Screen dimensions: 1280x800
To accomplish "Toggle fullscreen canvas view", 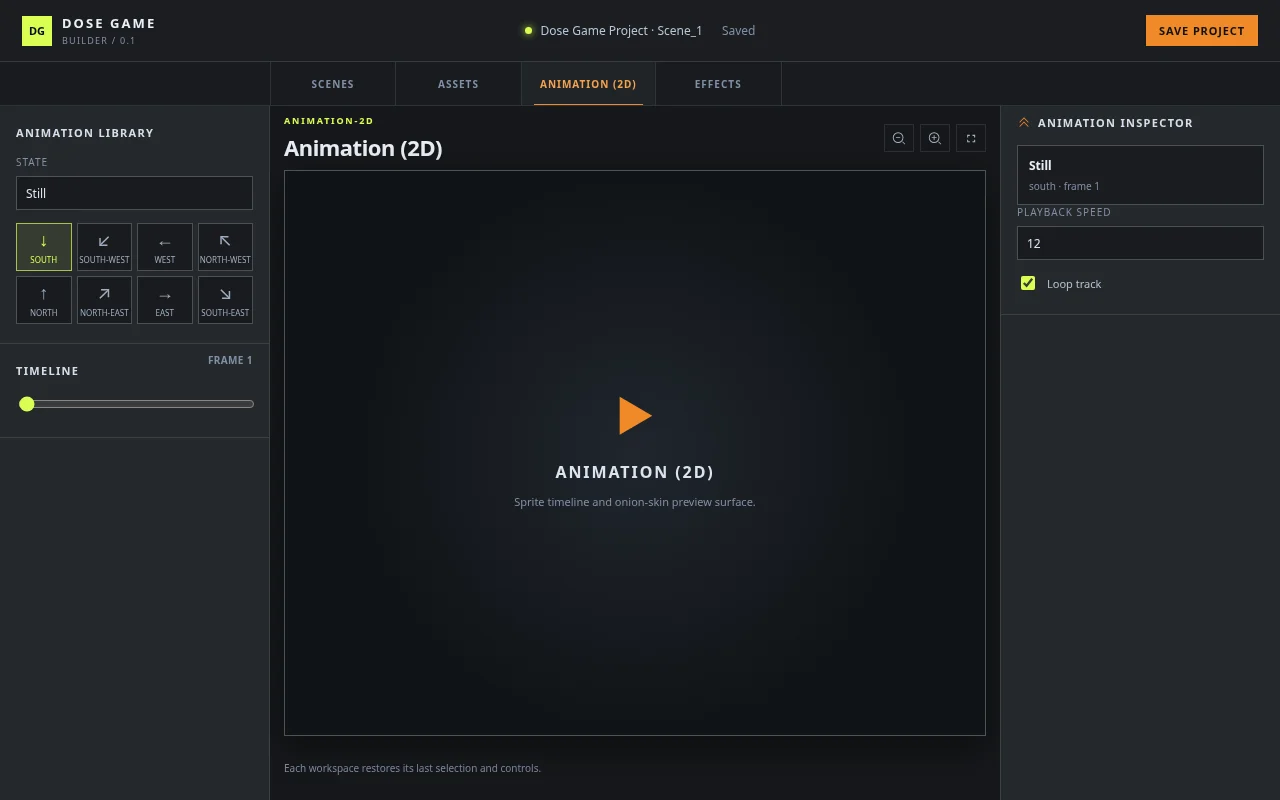I will tap(971, 138).
